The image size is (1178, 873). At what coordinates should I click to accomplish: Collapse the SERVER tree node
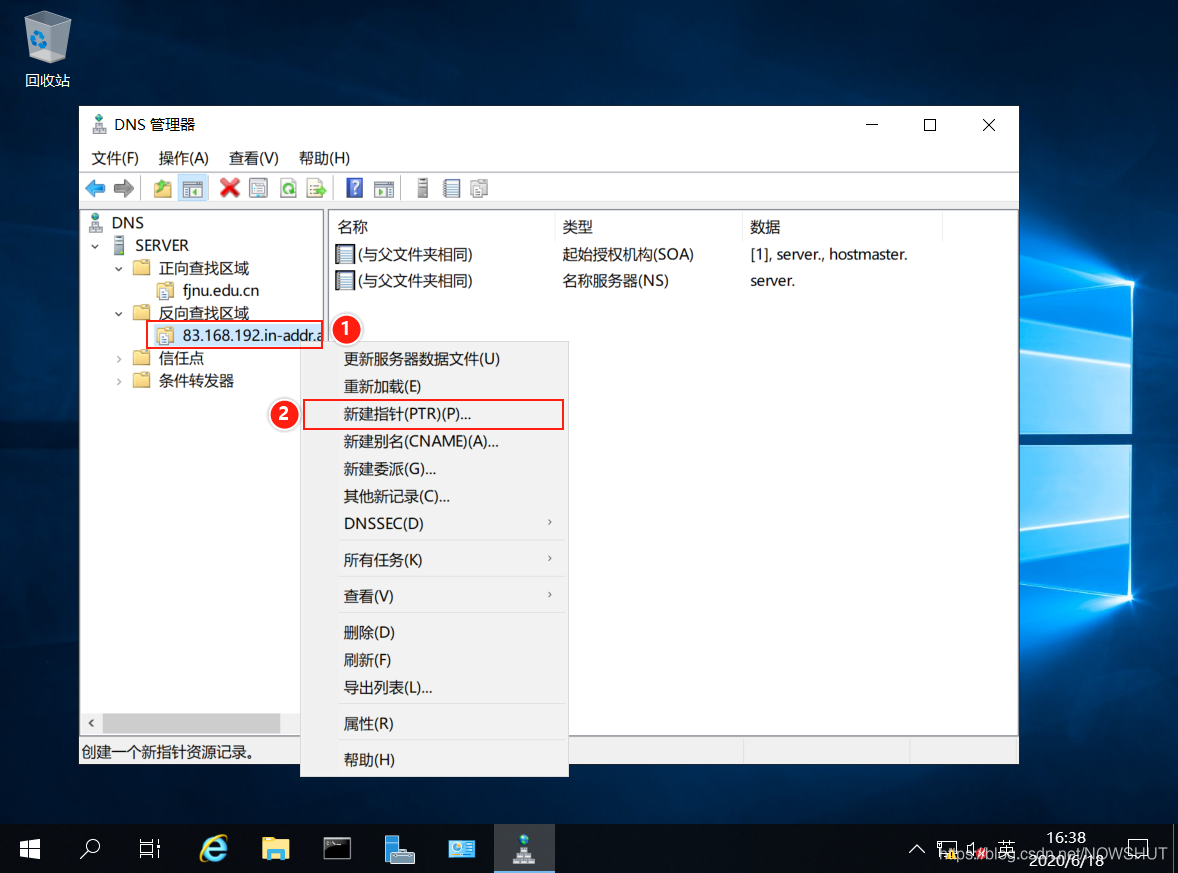pos(95,246)
